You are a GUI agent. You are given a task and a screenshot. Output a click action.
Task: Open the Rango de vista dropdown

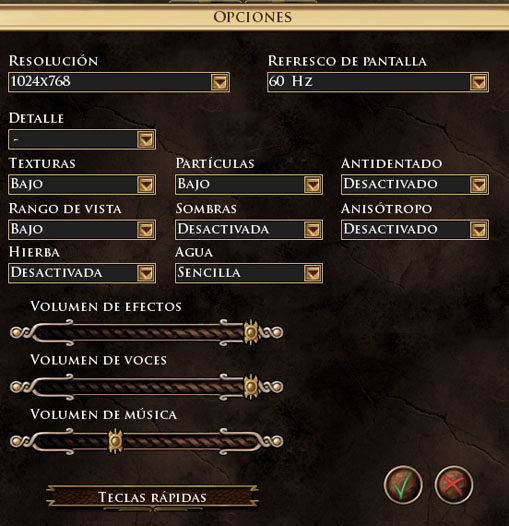[146, 229]
